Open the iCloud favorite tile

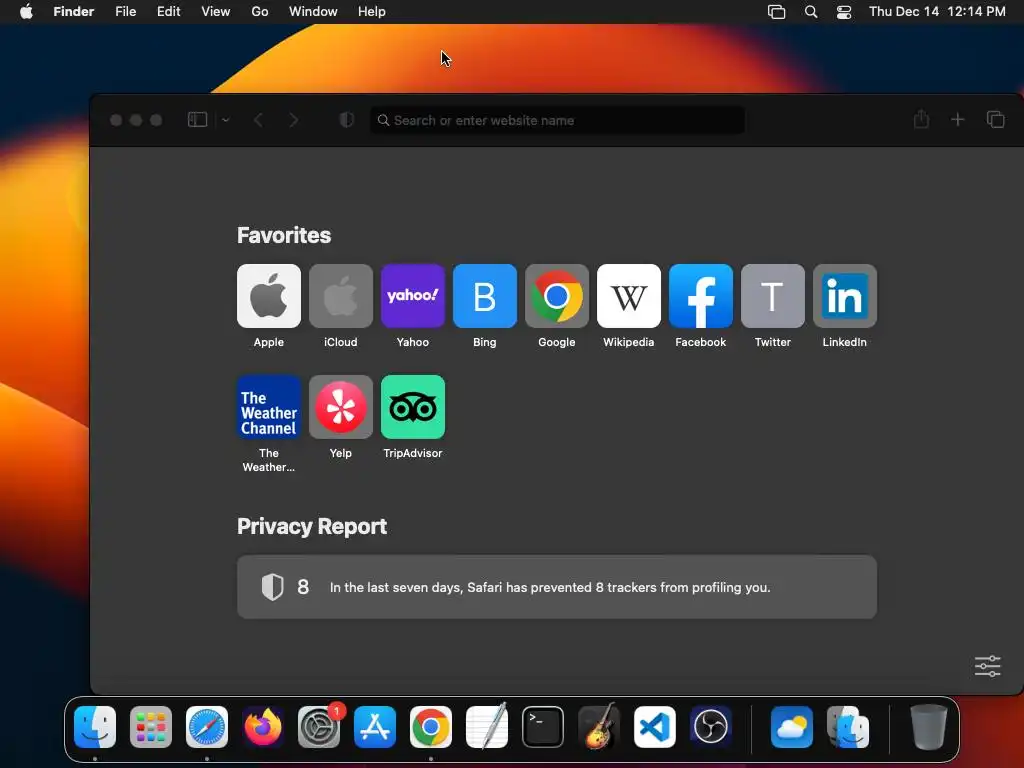pos(341,296)
